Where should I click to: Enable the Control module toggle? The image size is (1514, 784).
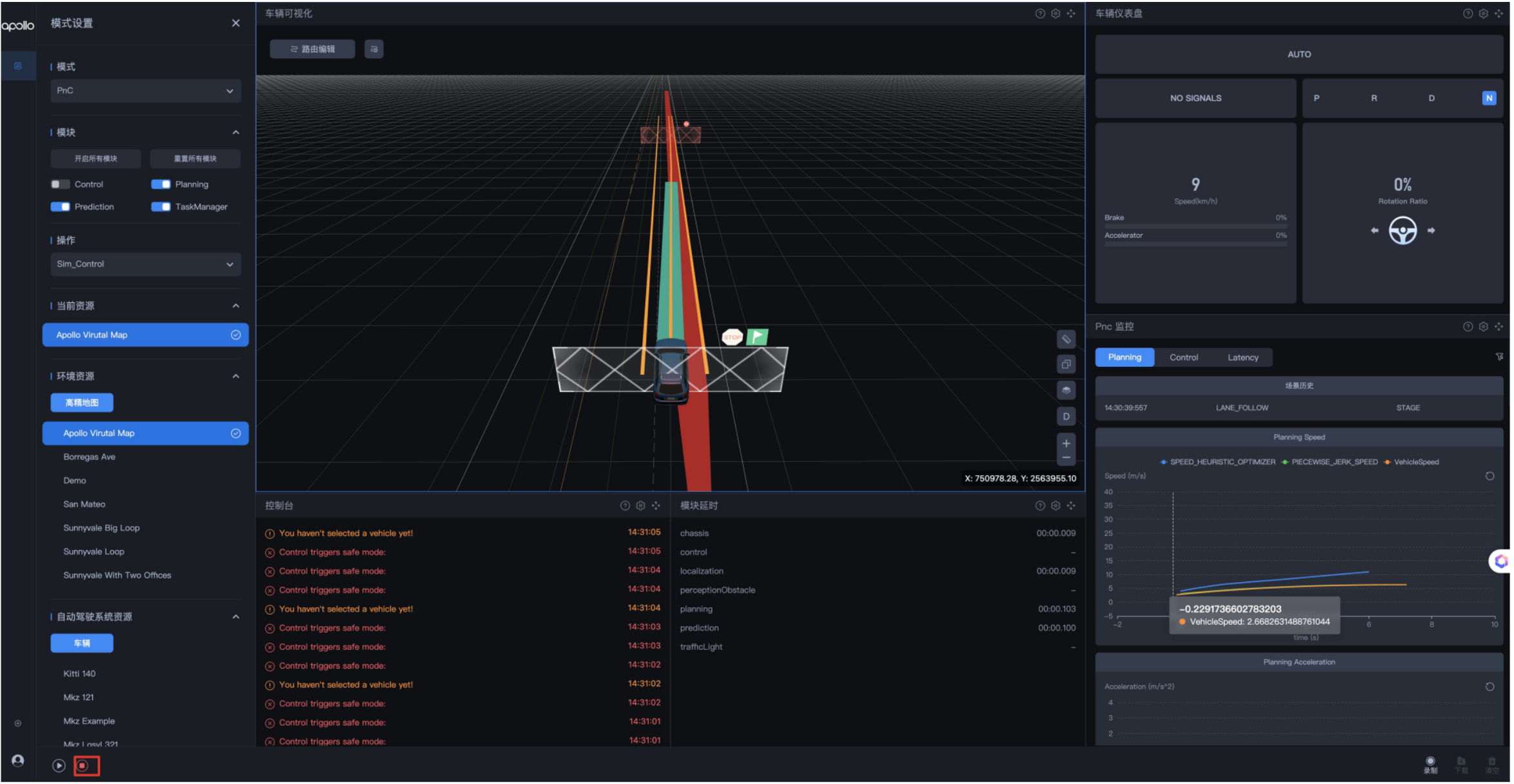click(x=61, y=184)
